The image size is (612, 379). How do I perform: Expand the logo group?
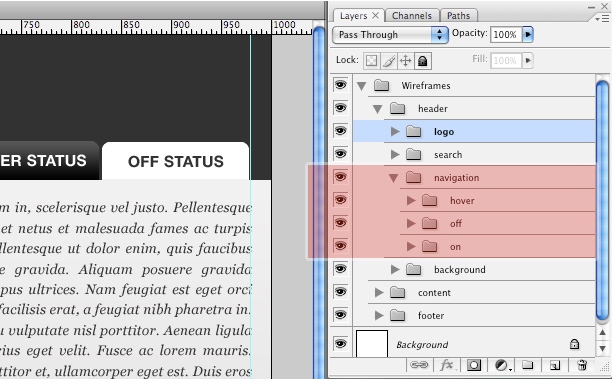[x=395, y=132]
